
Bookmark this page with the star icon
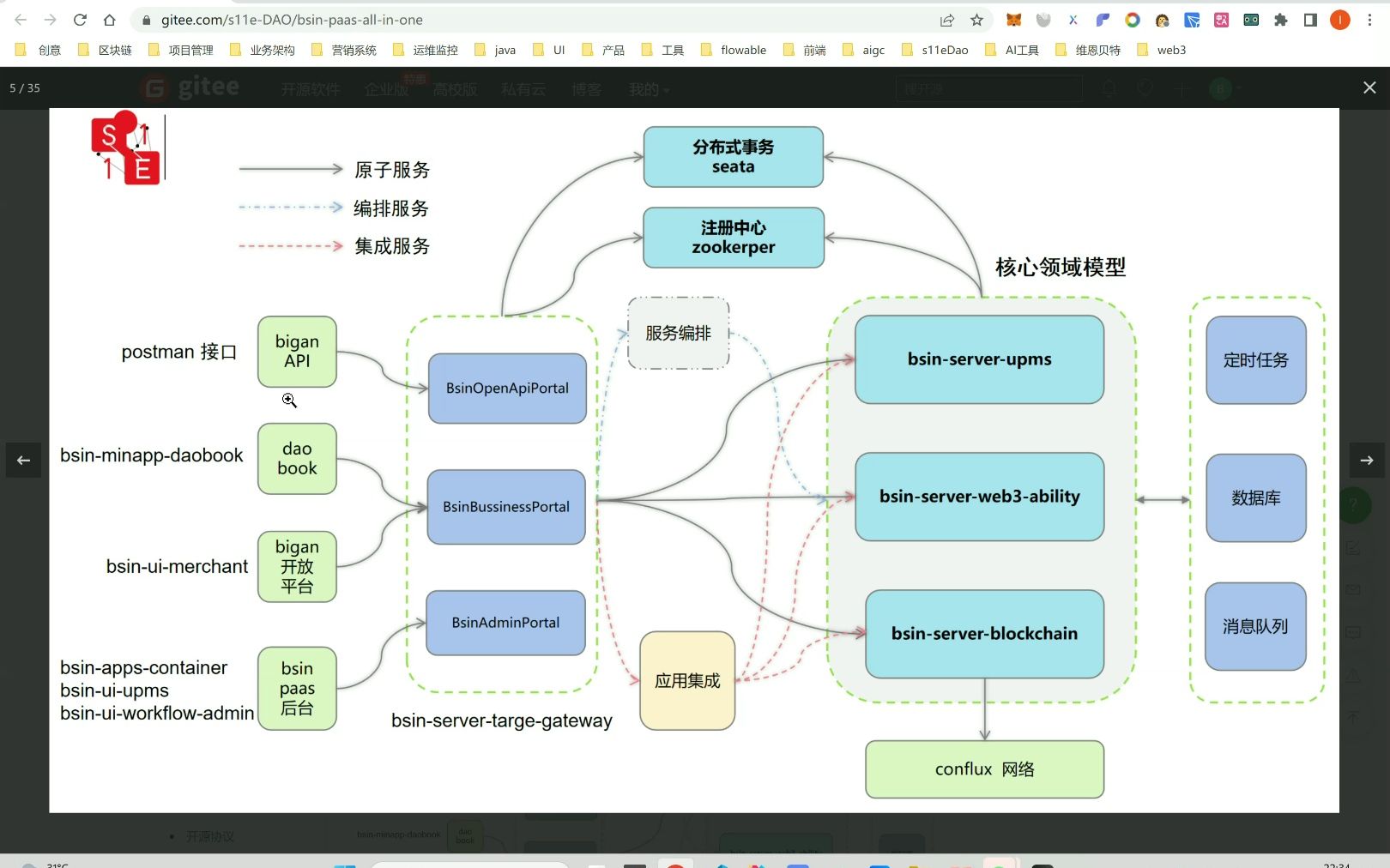coord(976,20)
